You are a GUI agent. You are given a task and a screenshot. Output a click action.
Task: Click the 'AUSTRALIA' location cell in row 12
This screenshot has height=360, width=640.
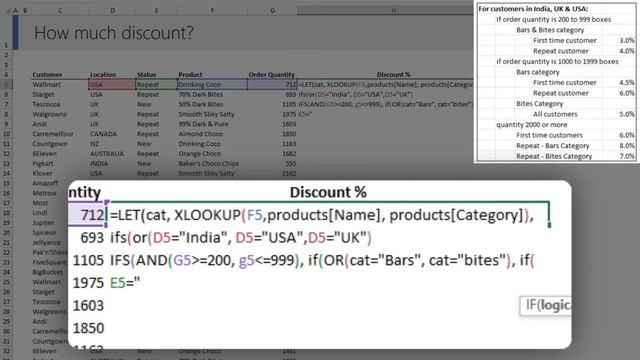point(107,154)
